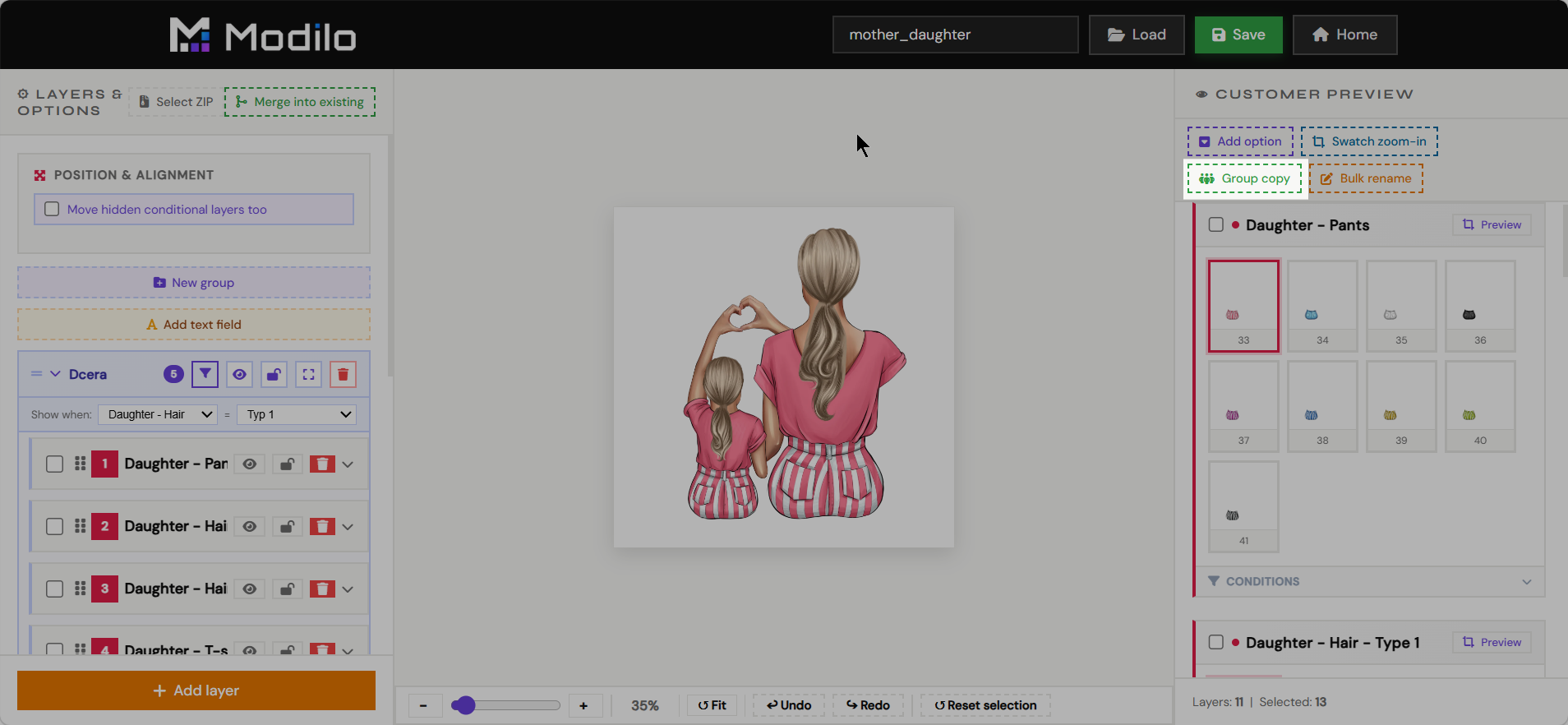Screen dimensions: 1568x725
Task: Expand the CONDITIONS section
Action: tap(1370, 581)
